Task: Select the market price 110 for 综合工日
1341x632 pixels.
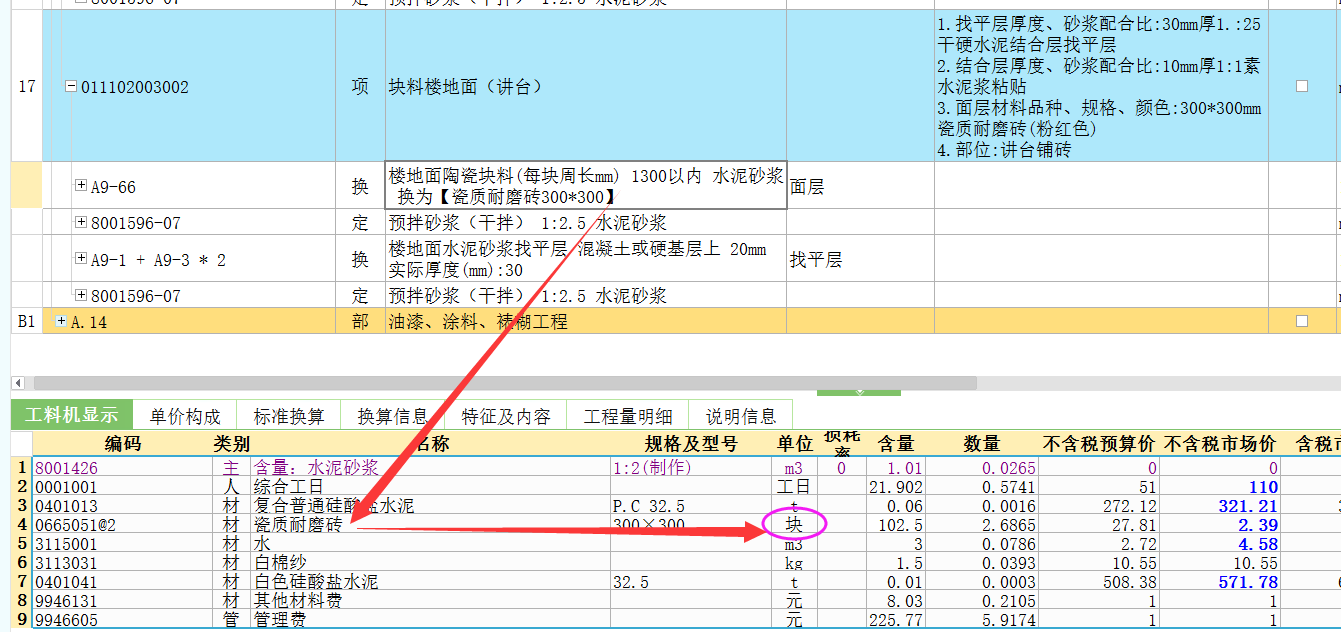Action: [1220, 487]
